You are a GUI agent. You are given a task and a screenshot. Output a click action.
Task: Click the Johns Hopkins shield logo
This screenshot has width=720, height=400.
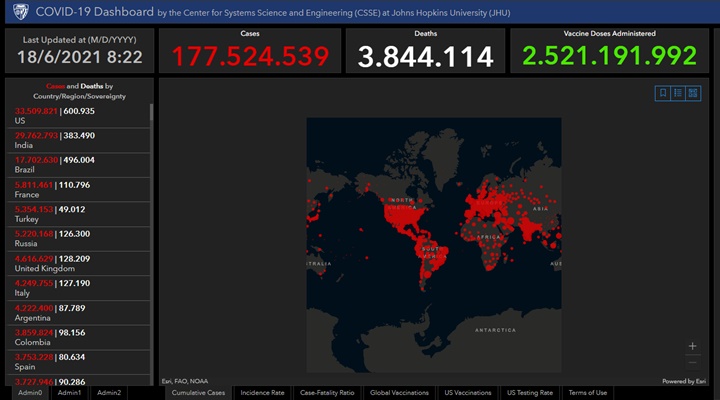pyautogui.click(x=21, y=11)
